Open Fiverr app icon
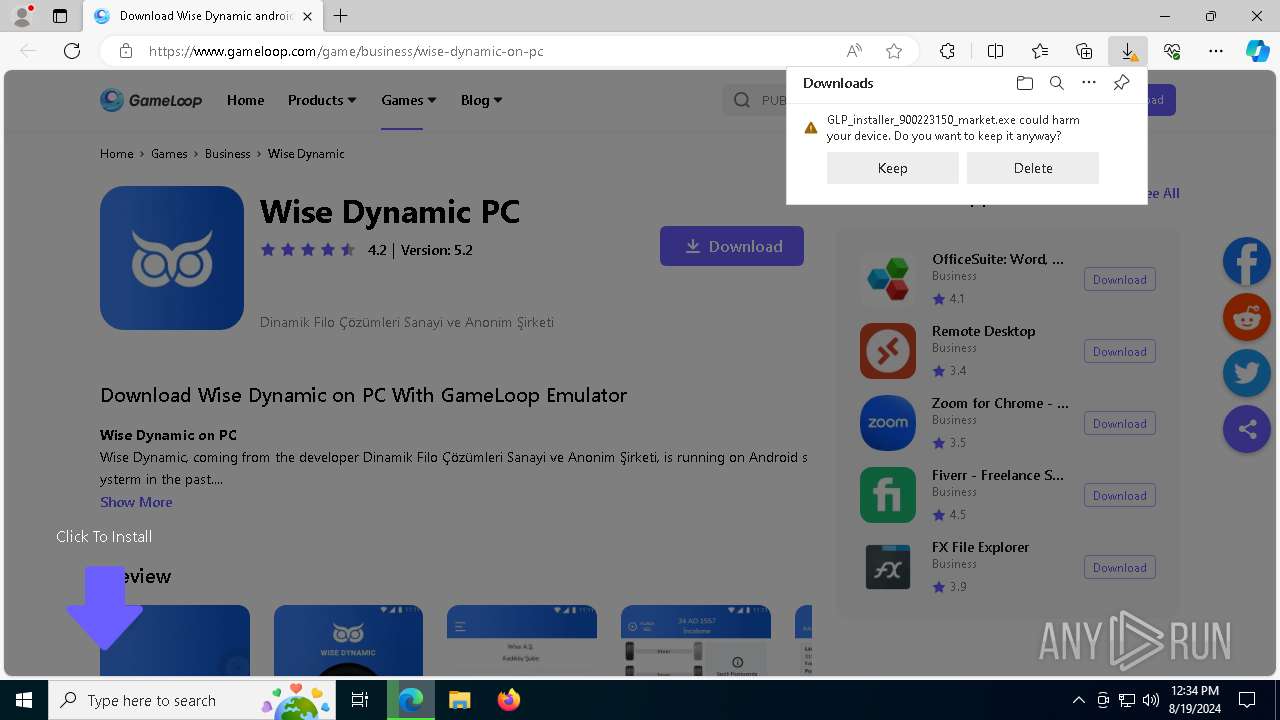 tap(888, 495)
